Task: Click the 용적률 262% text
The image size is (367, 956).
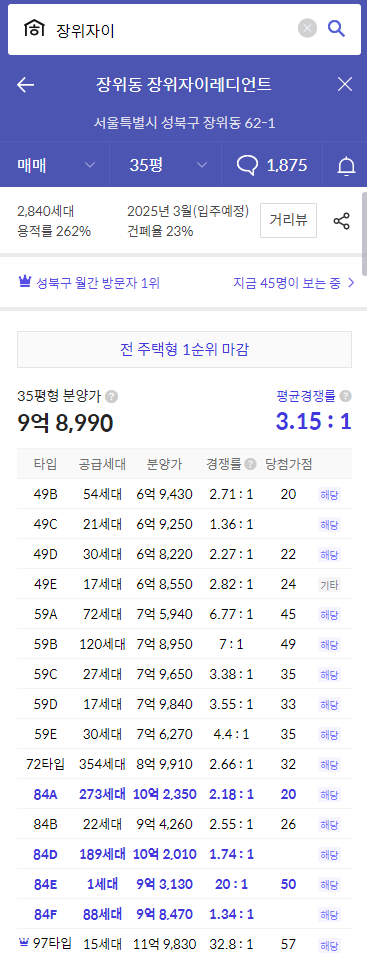Action: click(x=54, y=231)
